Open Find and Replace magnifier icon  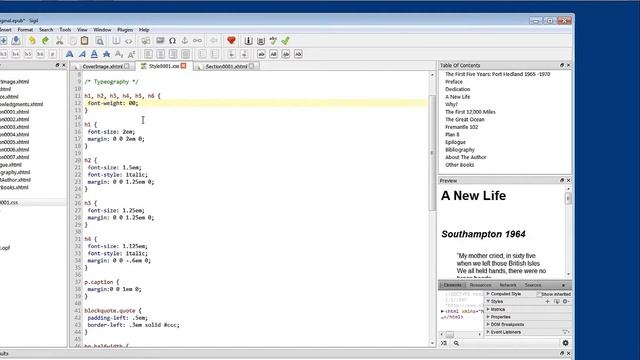(x=99, y=41)
